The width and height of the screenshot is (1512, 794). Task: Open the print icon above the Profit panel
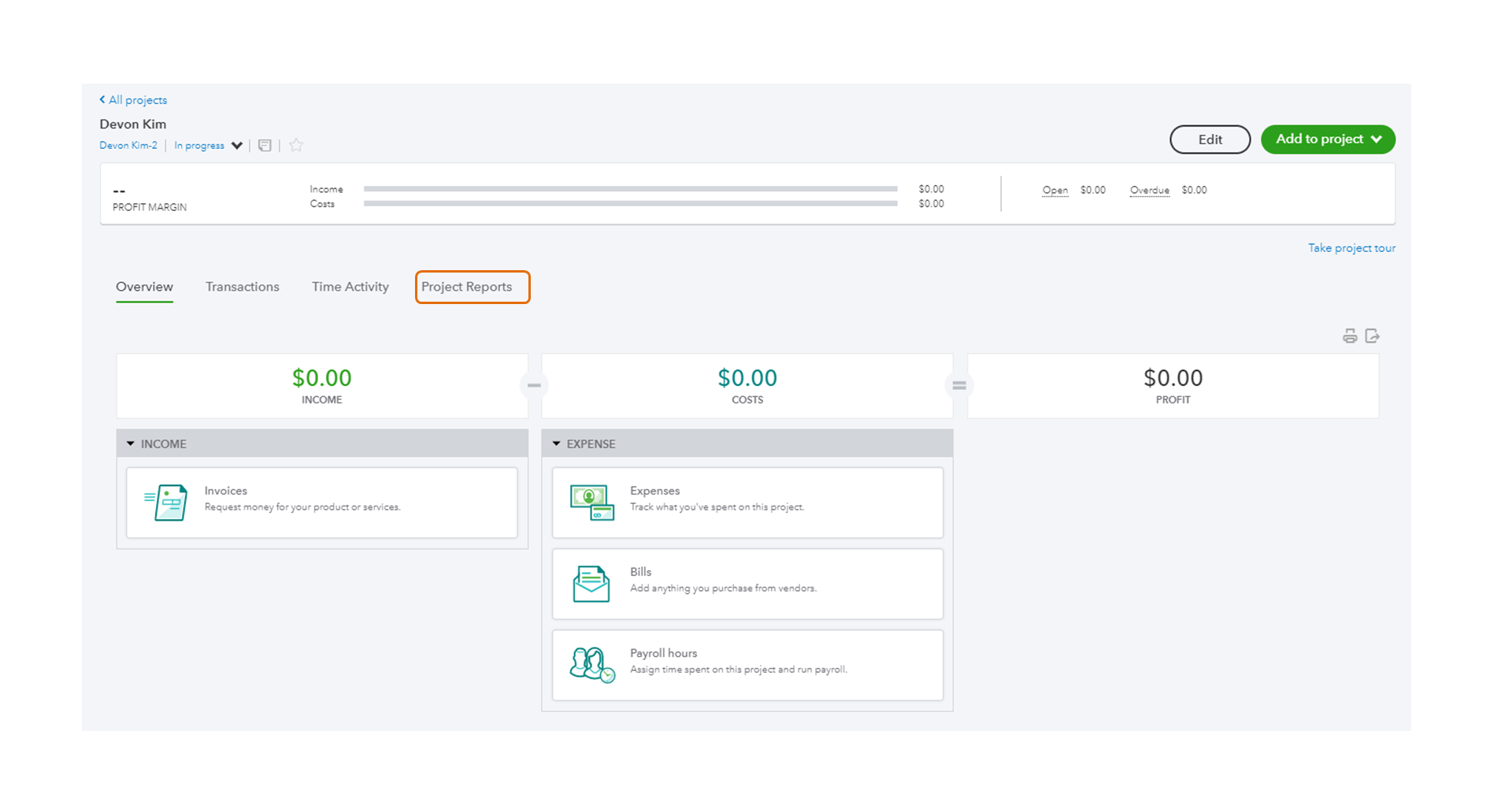point(1350,335)
